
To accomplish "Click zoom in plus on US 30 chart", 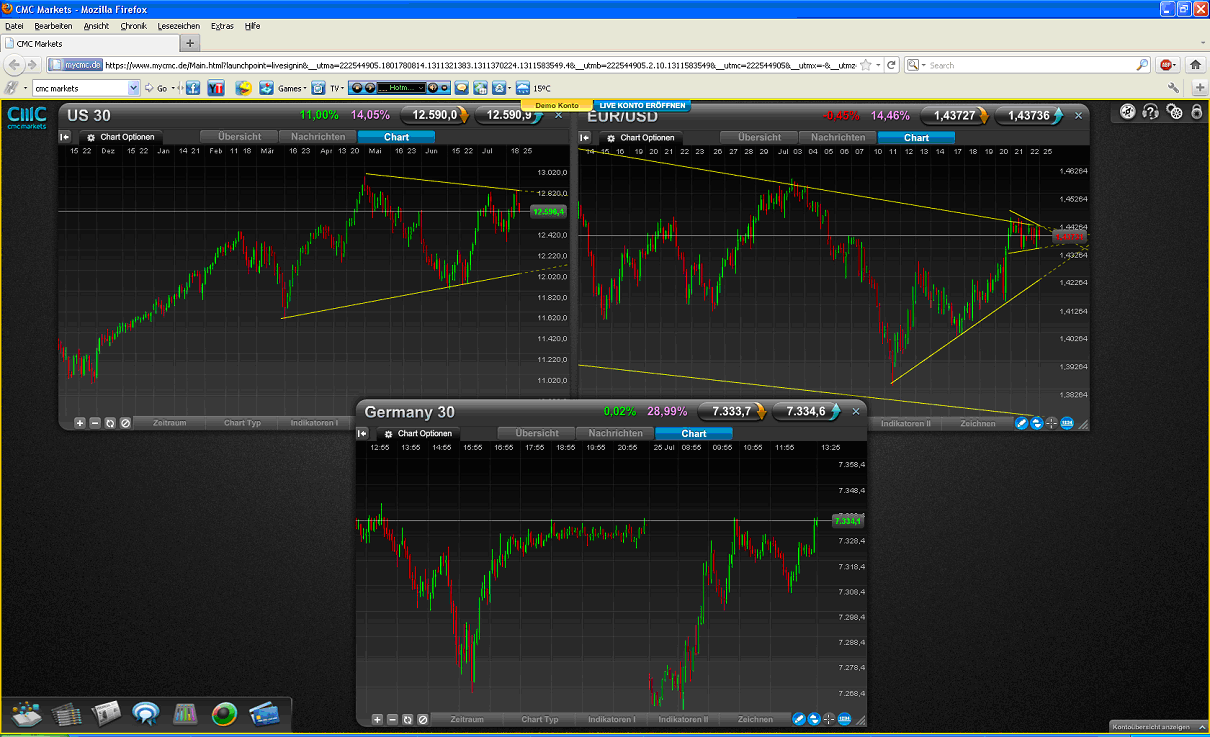I will pos(80,423).
